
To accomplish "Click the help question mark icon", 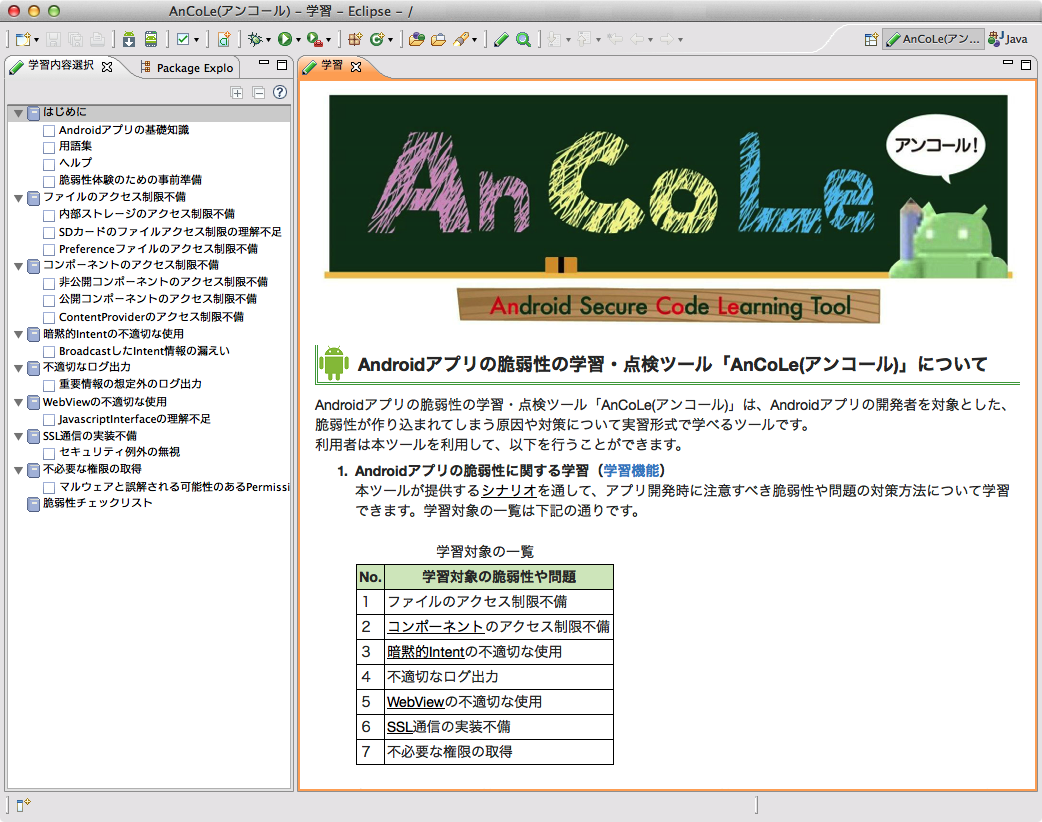I will tap(280, 92).
